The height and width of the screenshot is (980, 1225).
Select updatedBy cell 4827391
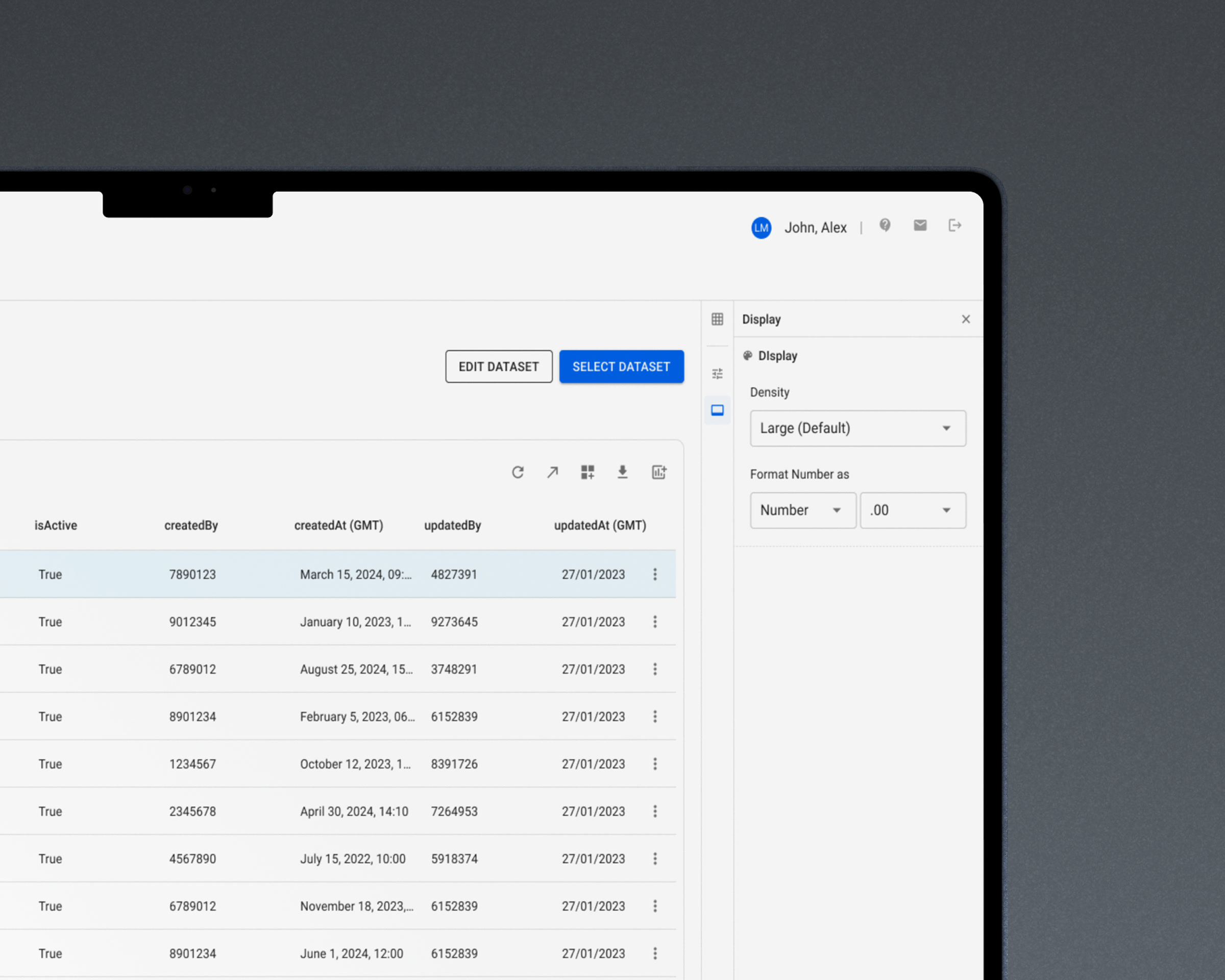[454, 574]
